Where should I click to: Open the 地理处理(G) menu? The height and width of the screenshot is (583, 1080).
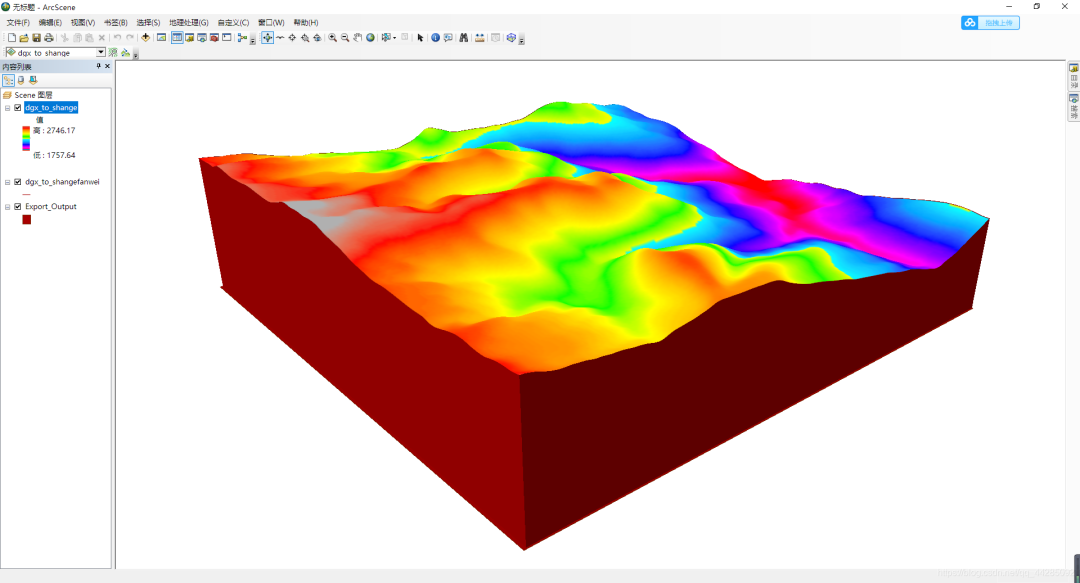(x=189, y=23)
